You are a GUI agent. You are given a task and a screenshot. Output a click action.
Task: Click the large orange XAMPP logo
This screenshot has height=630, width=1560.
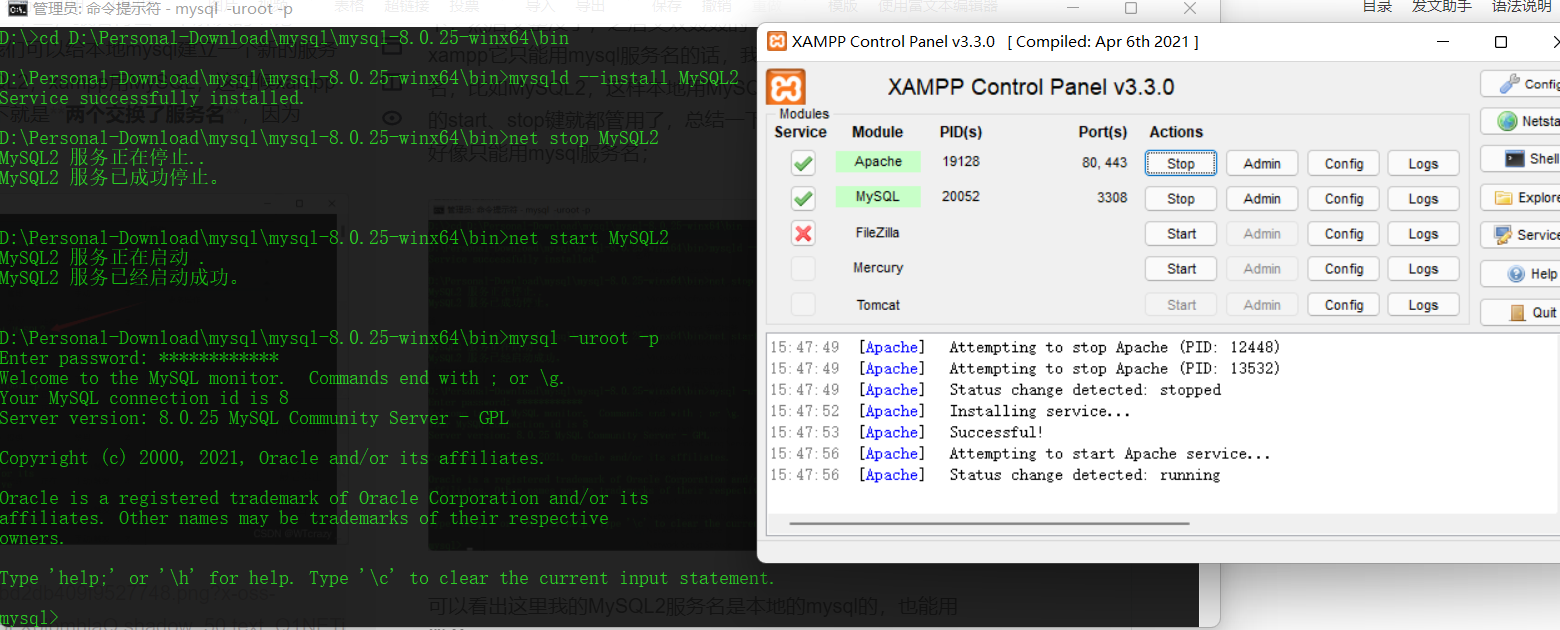pos(786,87)
